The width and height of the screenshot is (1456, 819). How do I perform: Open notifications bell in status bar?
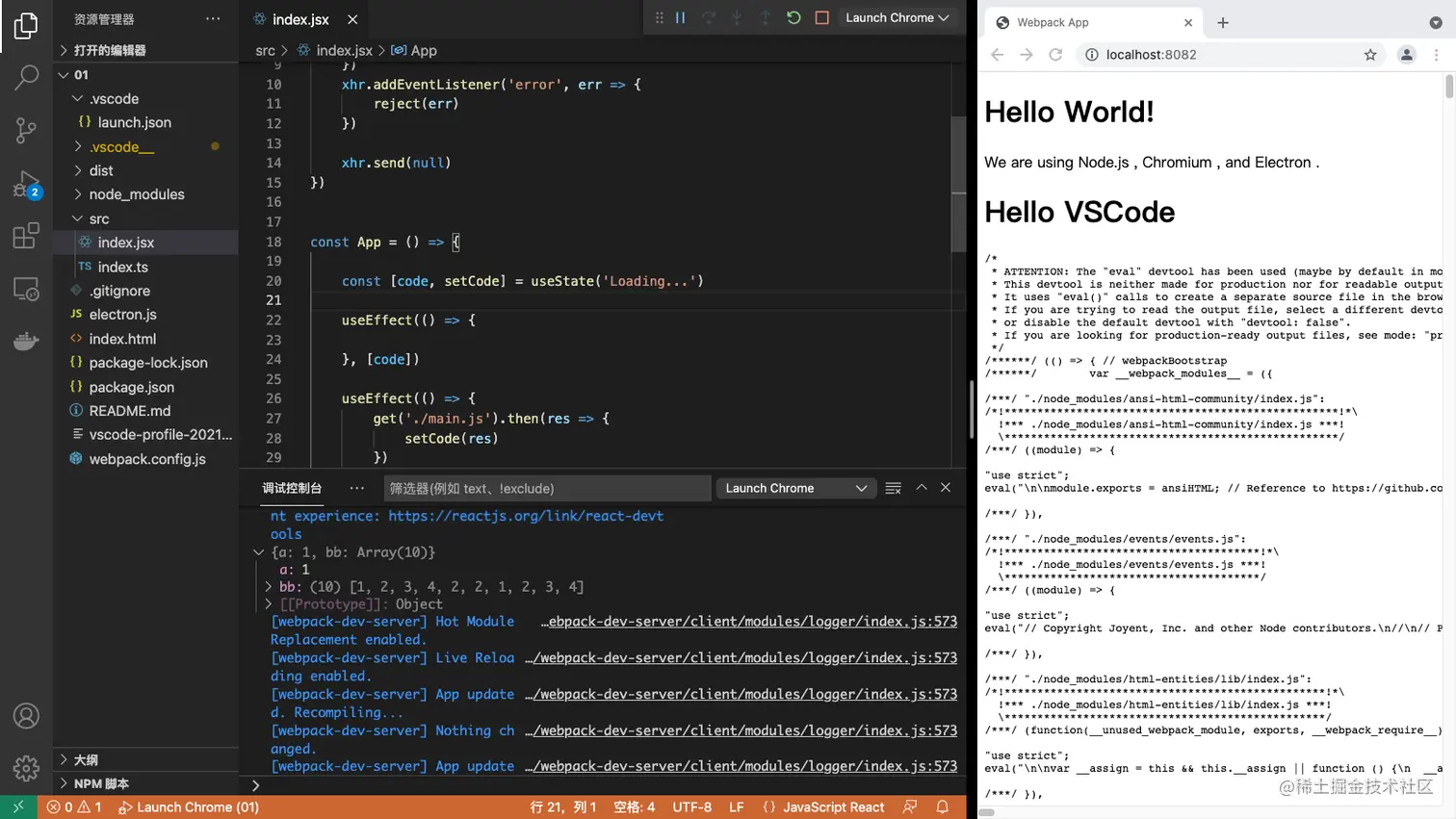(x=943, y=807)
